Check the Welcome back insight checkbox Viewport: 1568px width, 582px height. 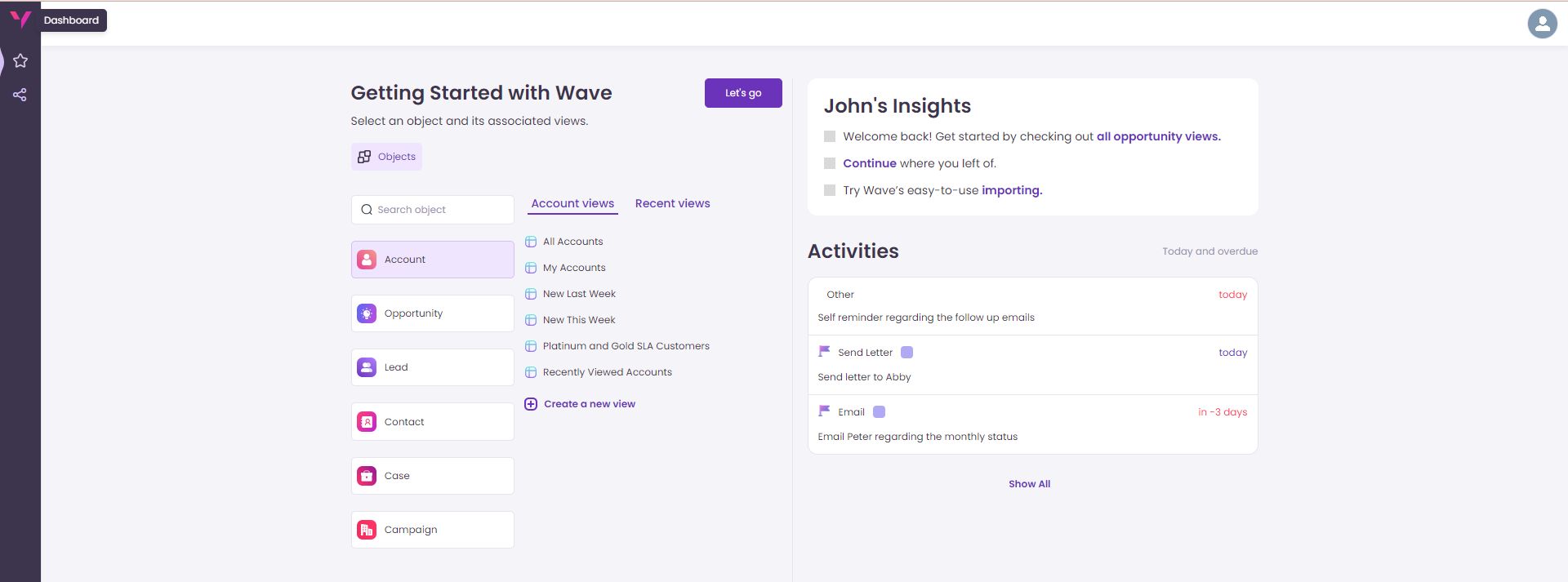[830, 136]
